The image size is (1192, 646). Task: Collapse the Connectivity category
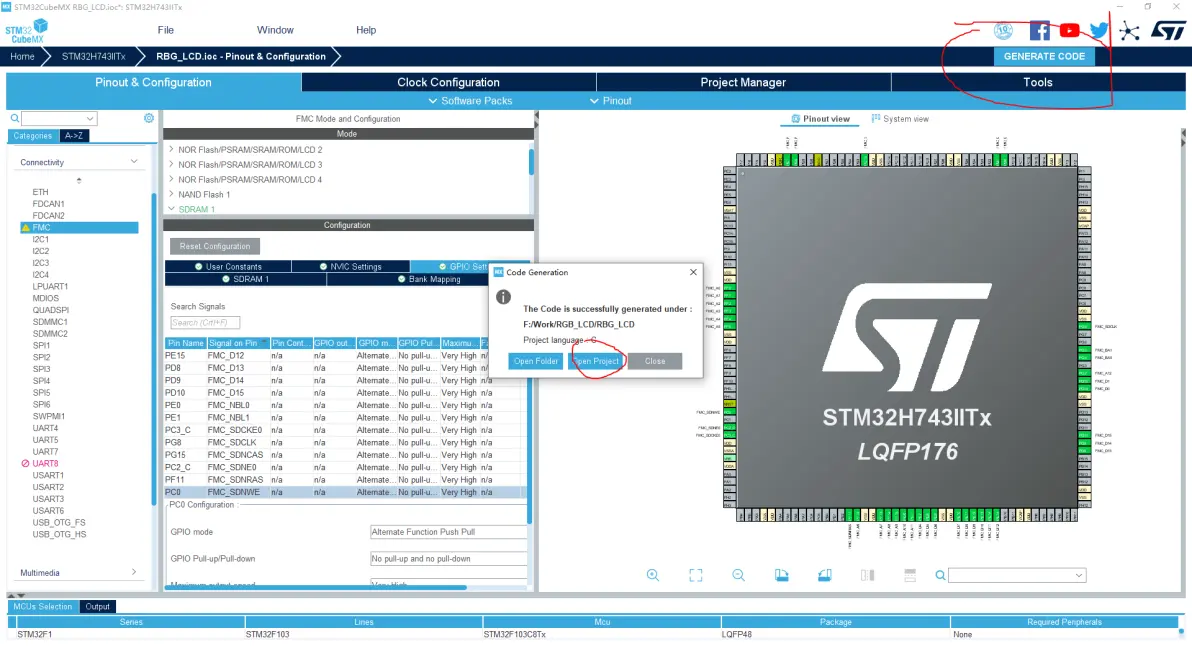coord(134,162)
